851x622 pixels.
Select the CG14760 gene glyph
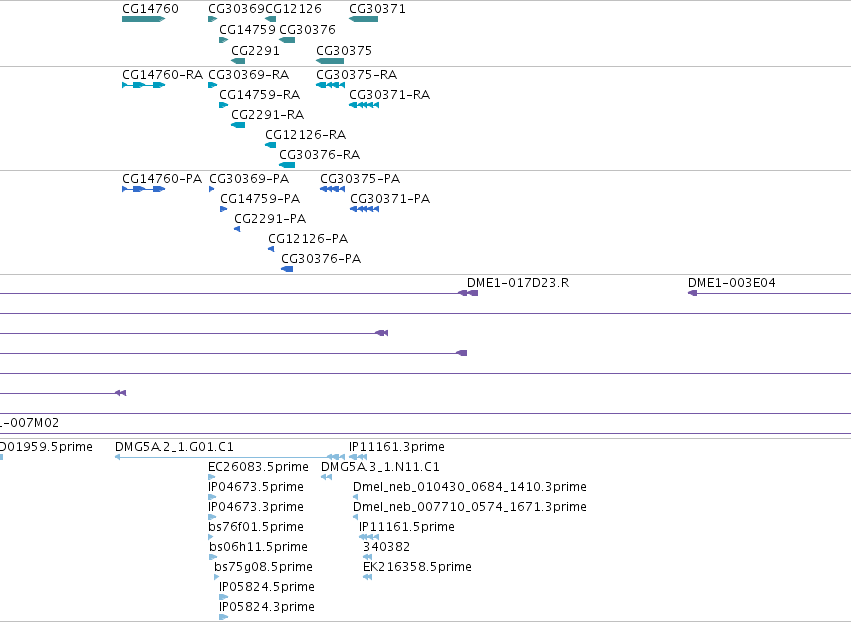click(x=143, y=19)
